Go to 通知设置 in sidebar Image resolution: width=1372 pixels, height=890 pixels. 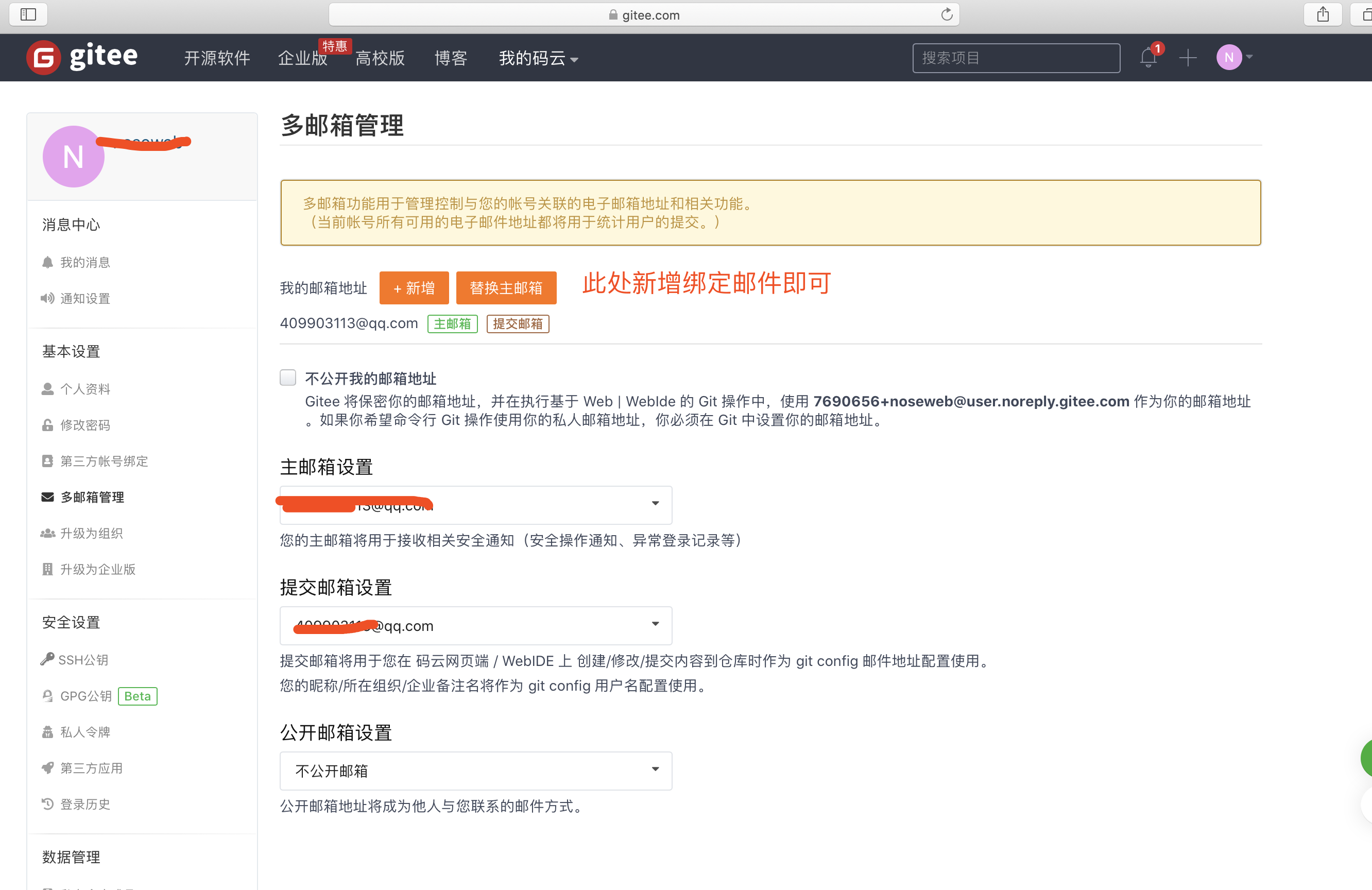(85, 299)
